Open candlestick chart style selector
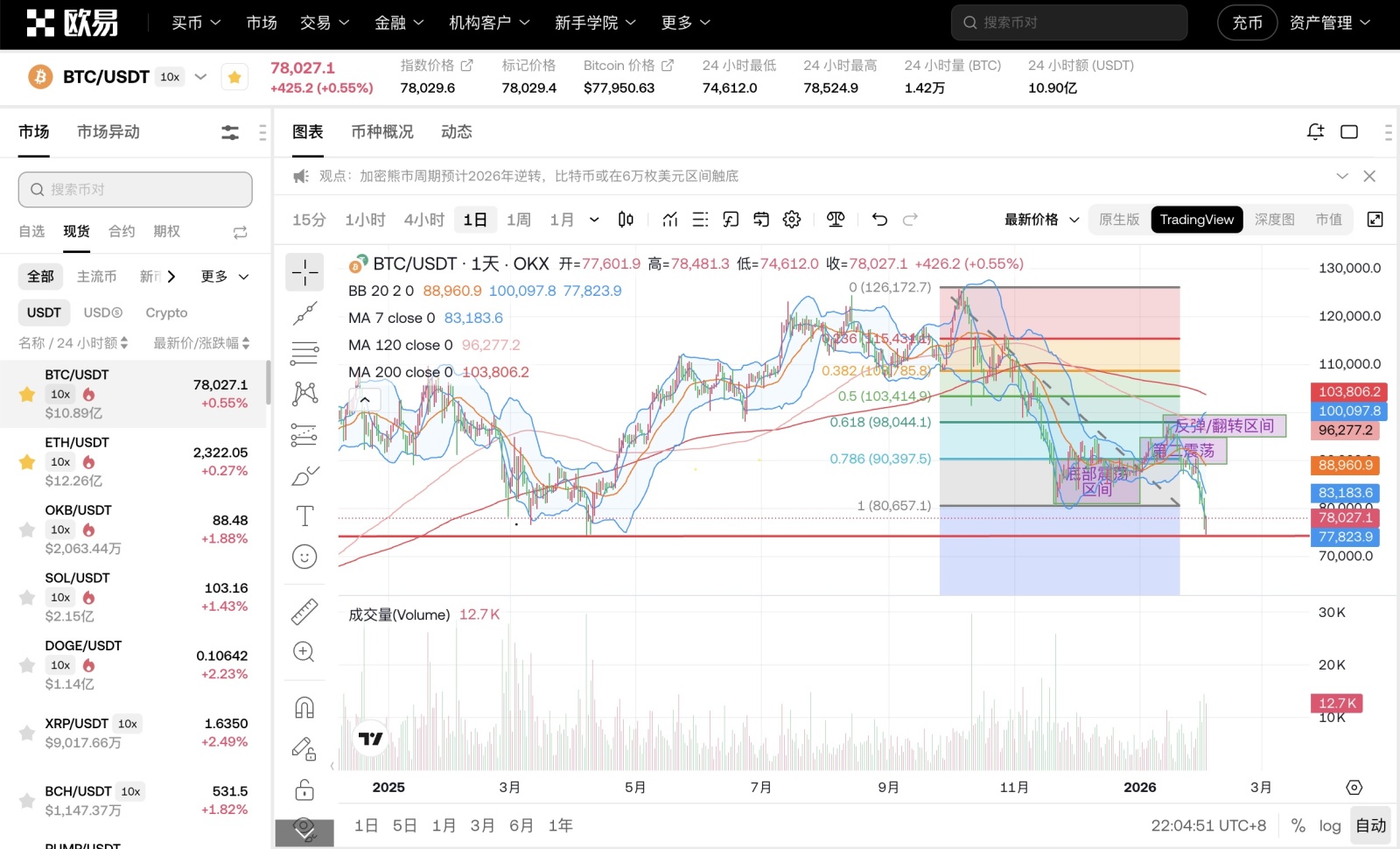 pos(626,220)
